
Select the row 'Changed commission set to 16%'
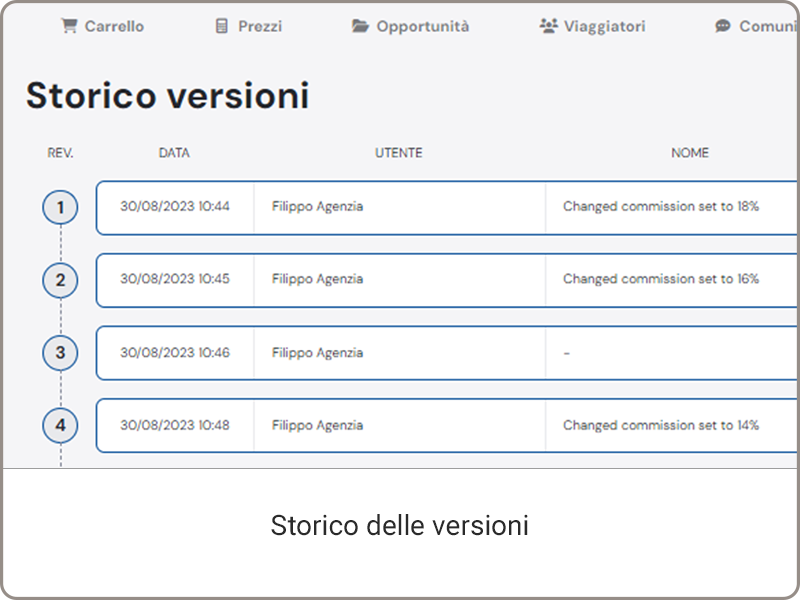click(x=447, y=280)
